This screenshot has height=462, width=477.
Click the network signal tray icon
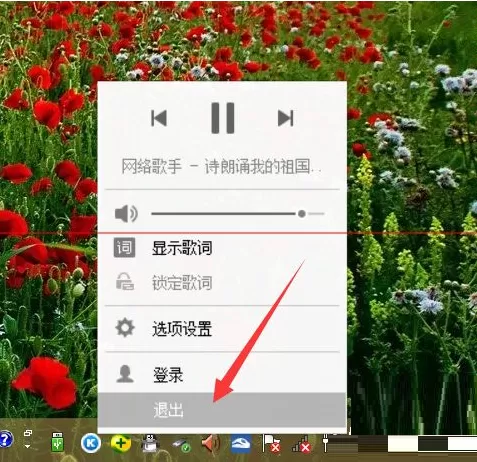[301, 444]
